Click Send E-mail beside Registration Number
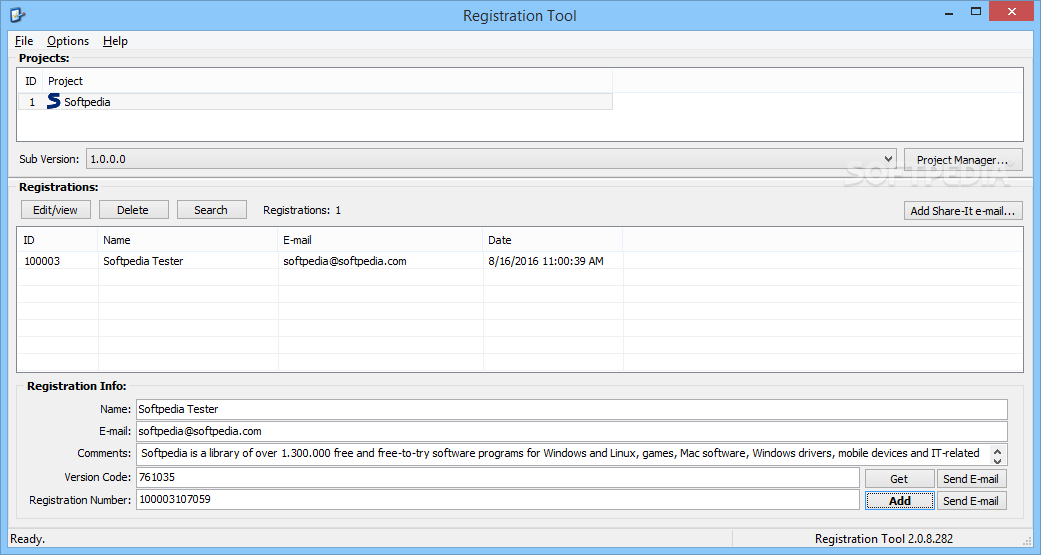 click(x=971, y=501)
